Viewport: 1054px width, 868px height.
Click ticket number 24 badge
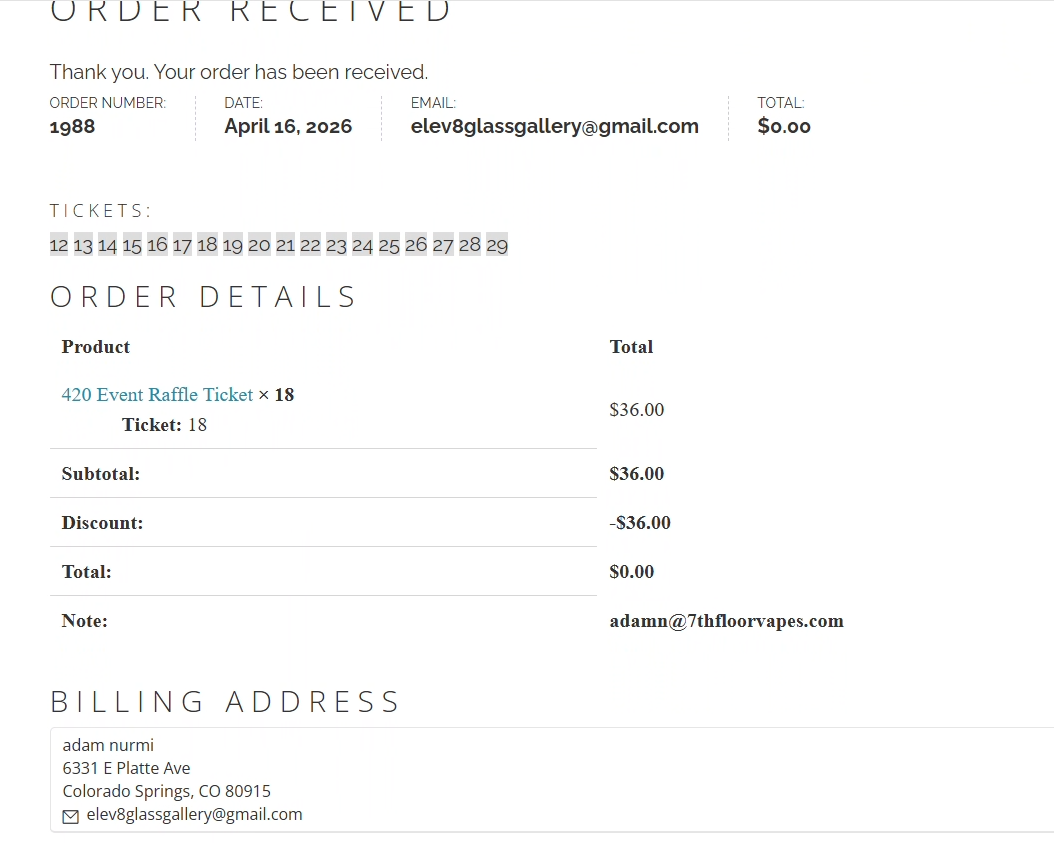pos(362,245)
